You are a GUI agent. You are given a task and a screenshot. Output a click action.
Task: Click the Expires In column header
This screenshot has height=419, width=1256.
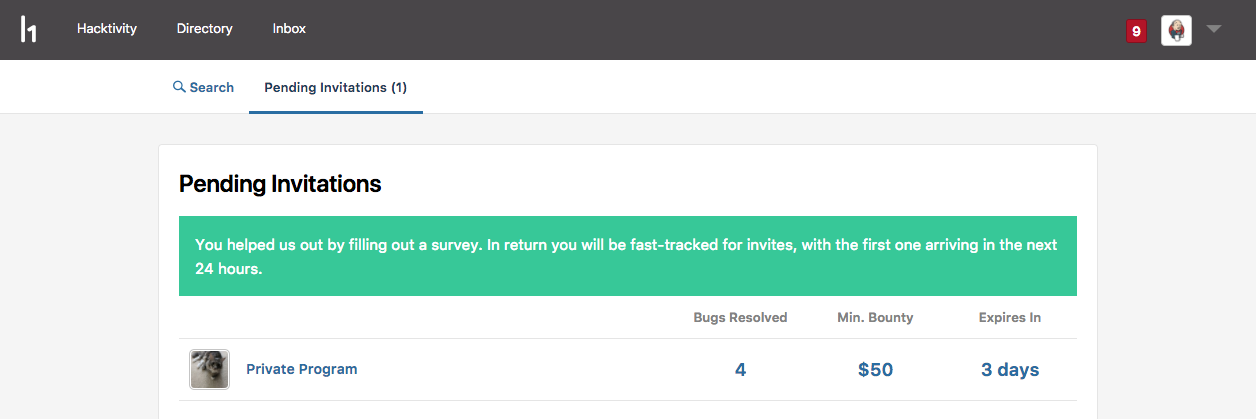[x=1010, y=318]
